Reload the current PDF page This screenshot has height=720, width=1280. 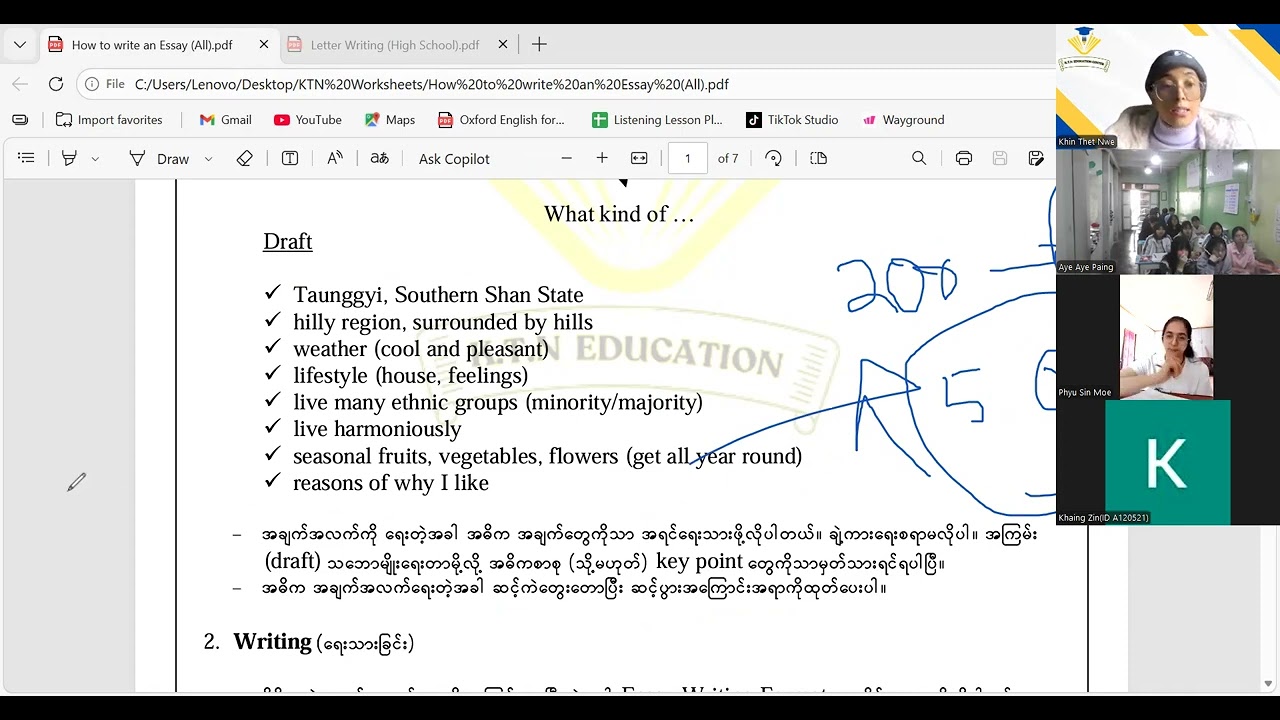coord(56,84)
